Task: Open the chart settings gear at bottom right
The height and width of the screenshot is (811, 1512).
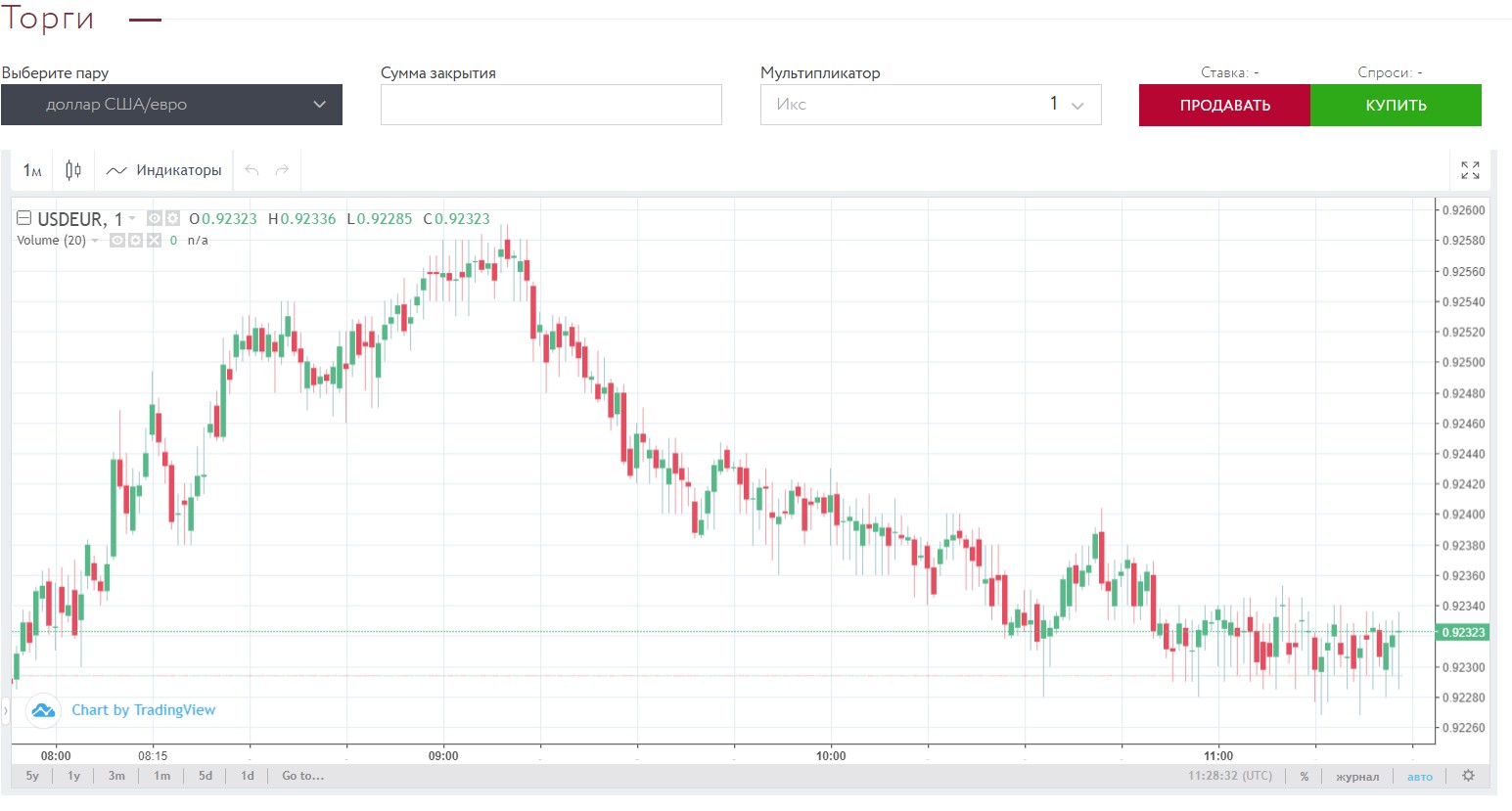Action: [x=1468, y=776]
